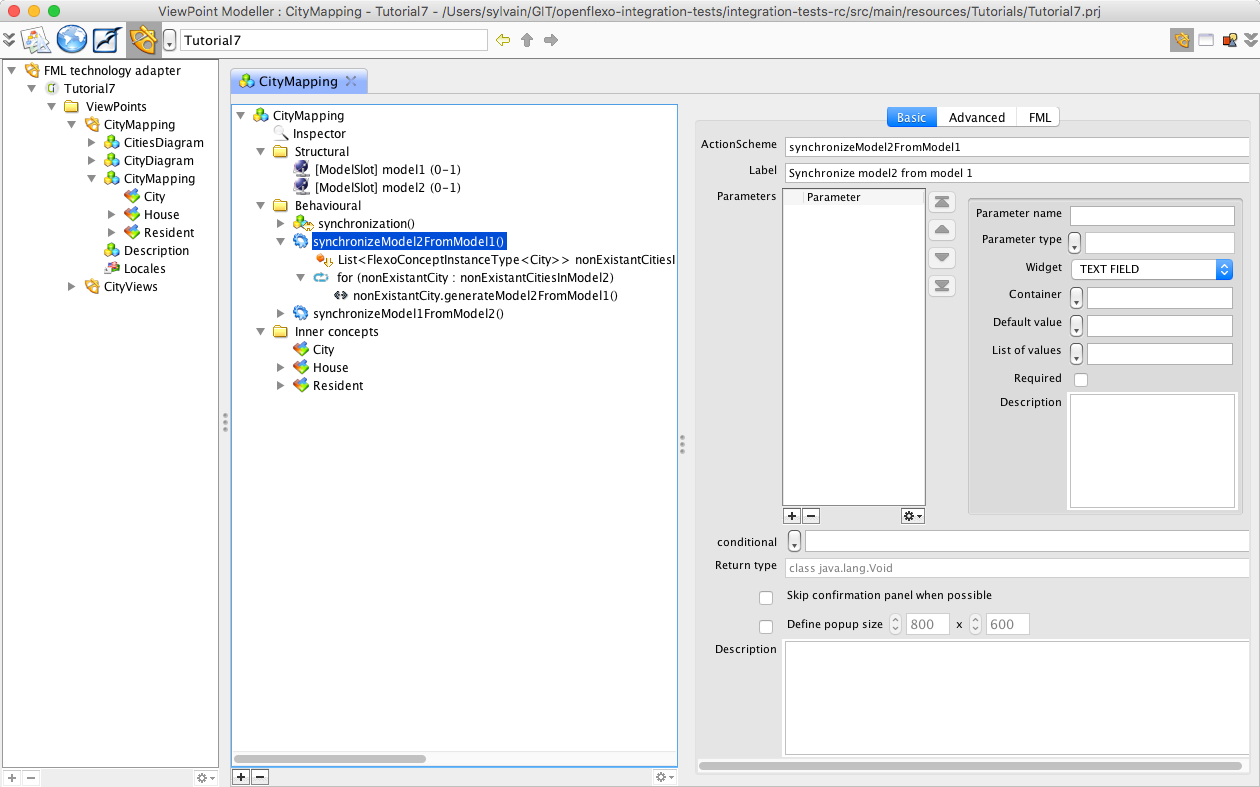Click the ViewPoint perspective icon at toolbar right
1260x787 pixels.
1182,40
